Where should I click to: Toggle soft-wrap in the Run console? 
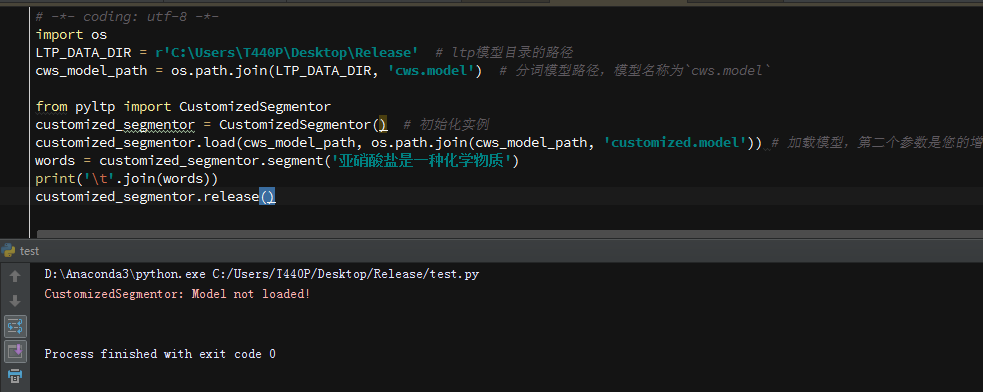click(15, 326)
